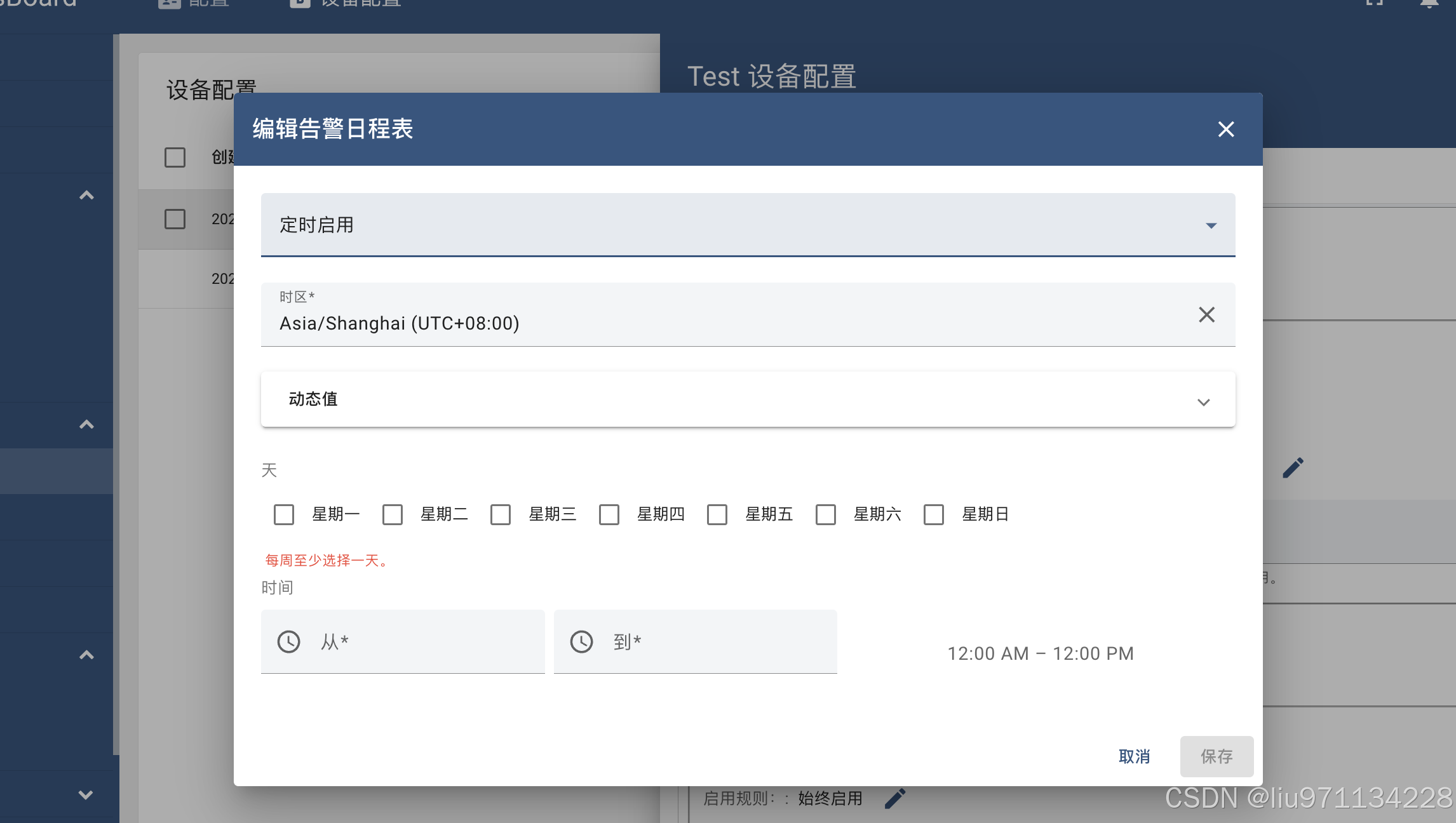The height and width of the screenshot is (823, 1456).
Task: Collapse the top sidebar section chevron
Action: pos(86,196)
